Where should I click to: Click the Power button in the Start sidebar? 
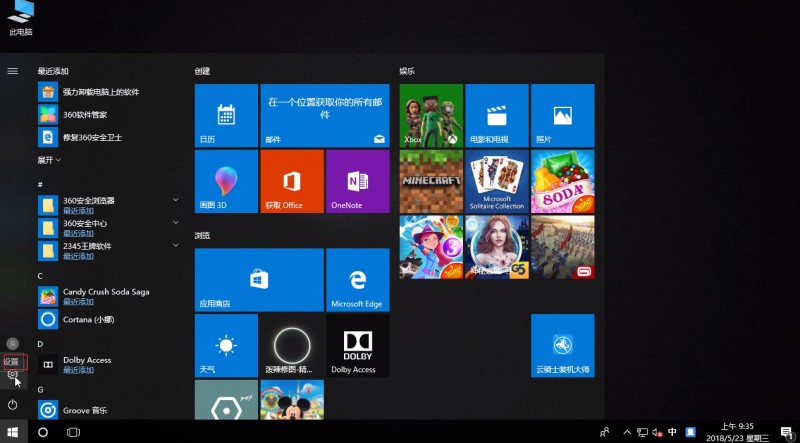click(x=13, y=405)
